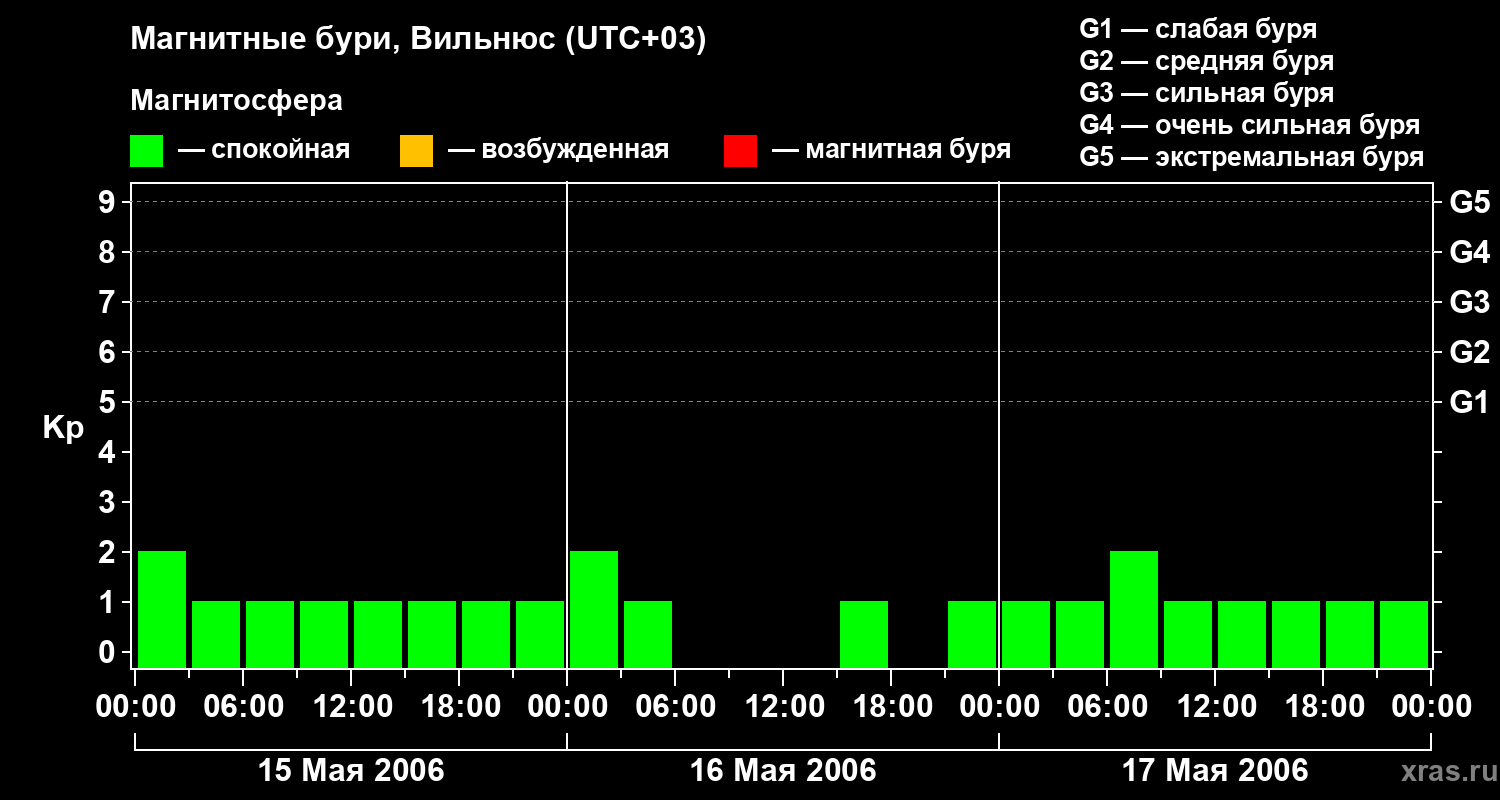Click the "15 Мая 2006" date label
The height and width of the screenshot is (800, 1500).
click(x=351, y=770)
